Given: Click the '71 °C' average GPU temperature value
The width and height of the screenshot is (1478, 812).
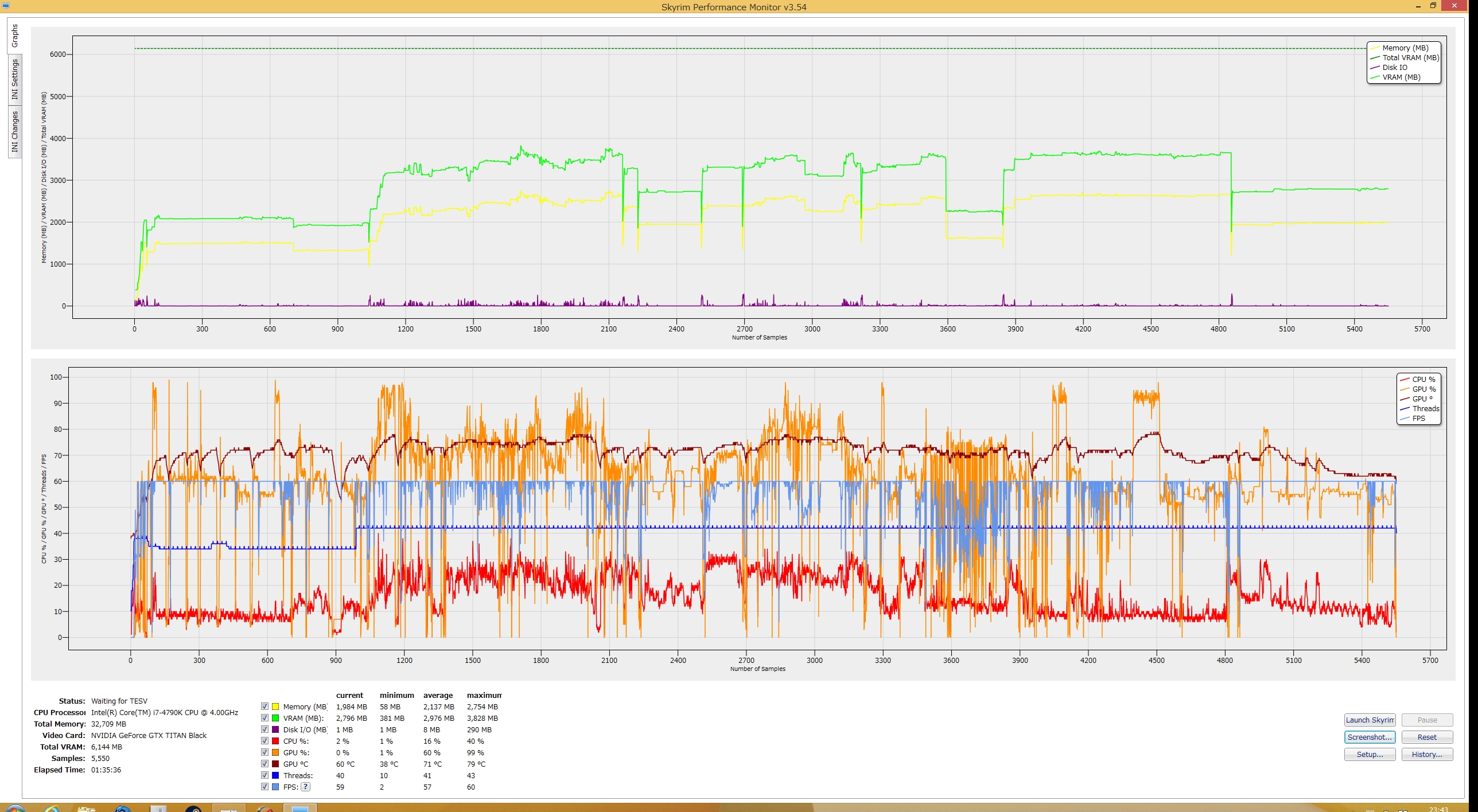Looking at the screenshot, I should (x=433, y=764).
